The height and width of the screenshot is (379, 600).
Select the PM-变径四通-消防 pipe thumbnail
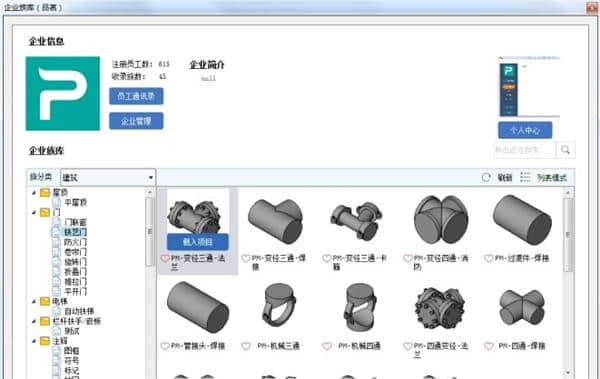click(x=440, y=220)
